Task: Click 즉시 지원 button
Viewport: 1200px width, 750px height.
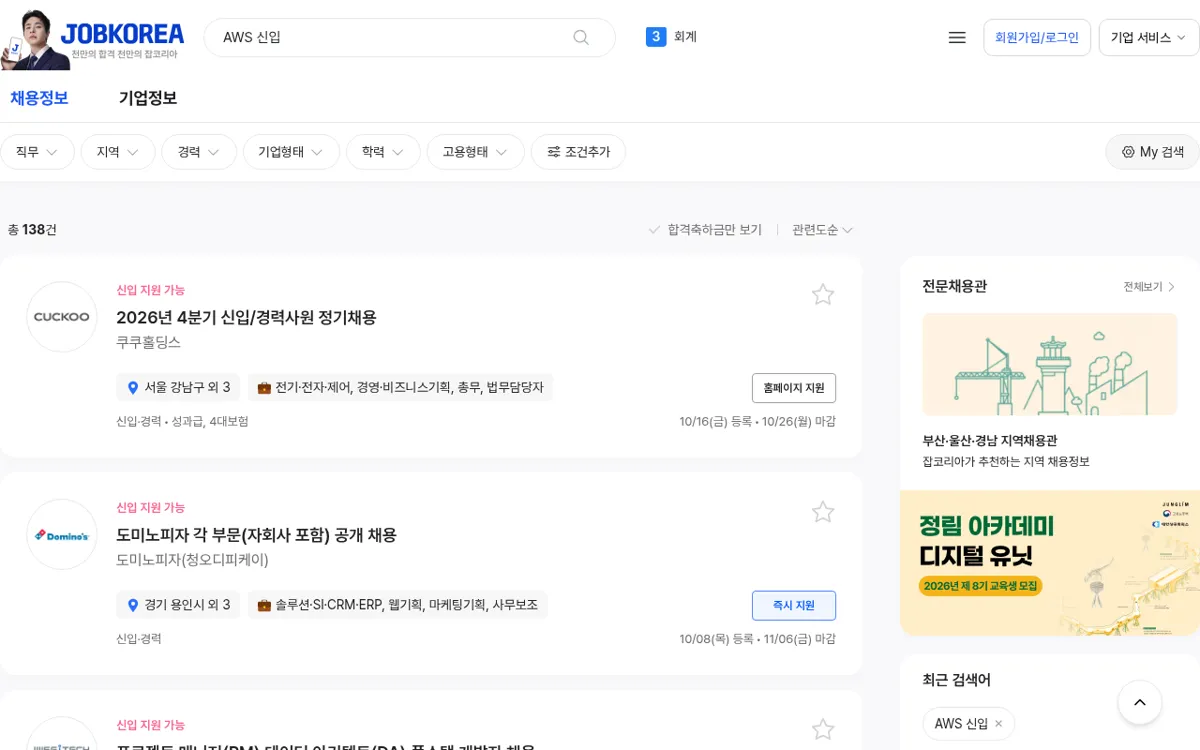Action: coord(794,606)
